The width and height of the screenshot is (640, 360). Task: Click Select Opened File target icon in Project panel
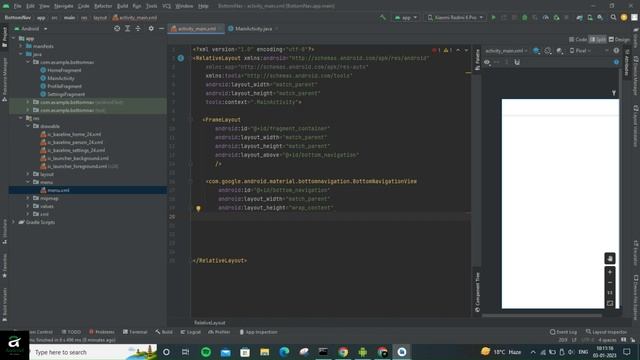pyautogui.click(x=117, y=29)
